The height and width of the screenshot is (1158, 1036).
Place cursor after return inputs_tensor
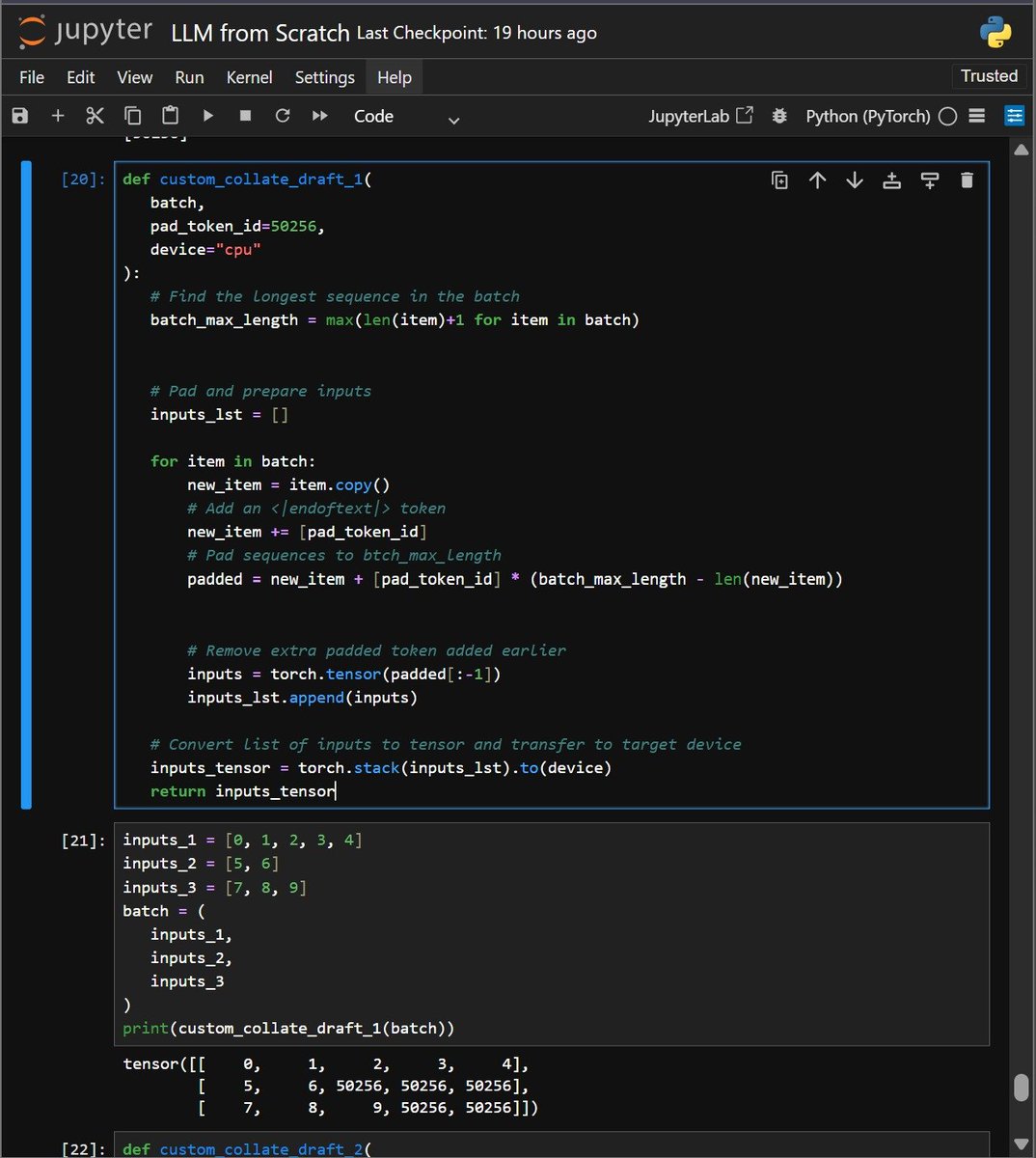coord(336,791)
